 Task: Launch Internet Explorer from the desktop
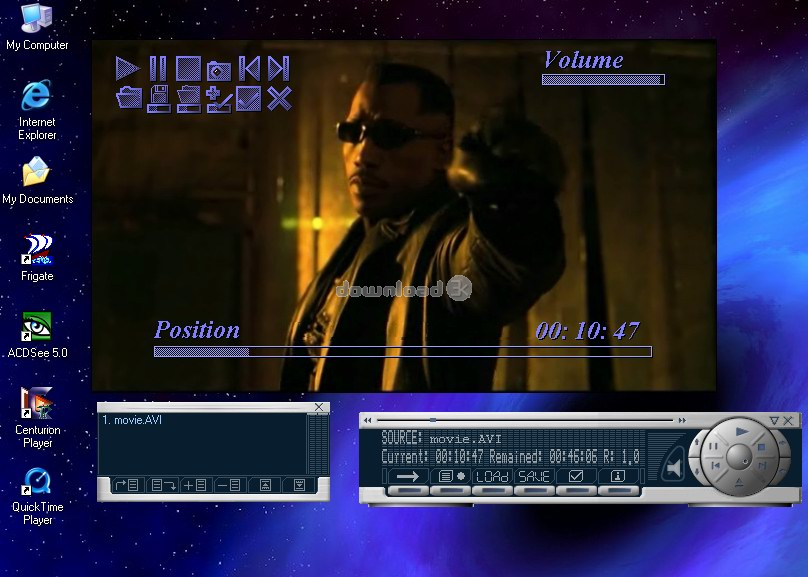pyautogui.click(x=37, y=110)
